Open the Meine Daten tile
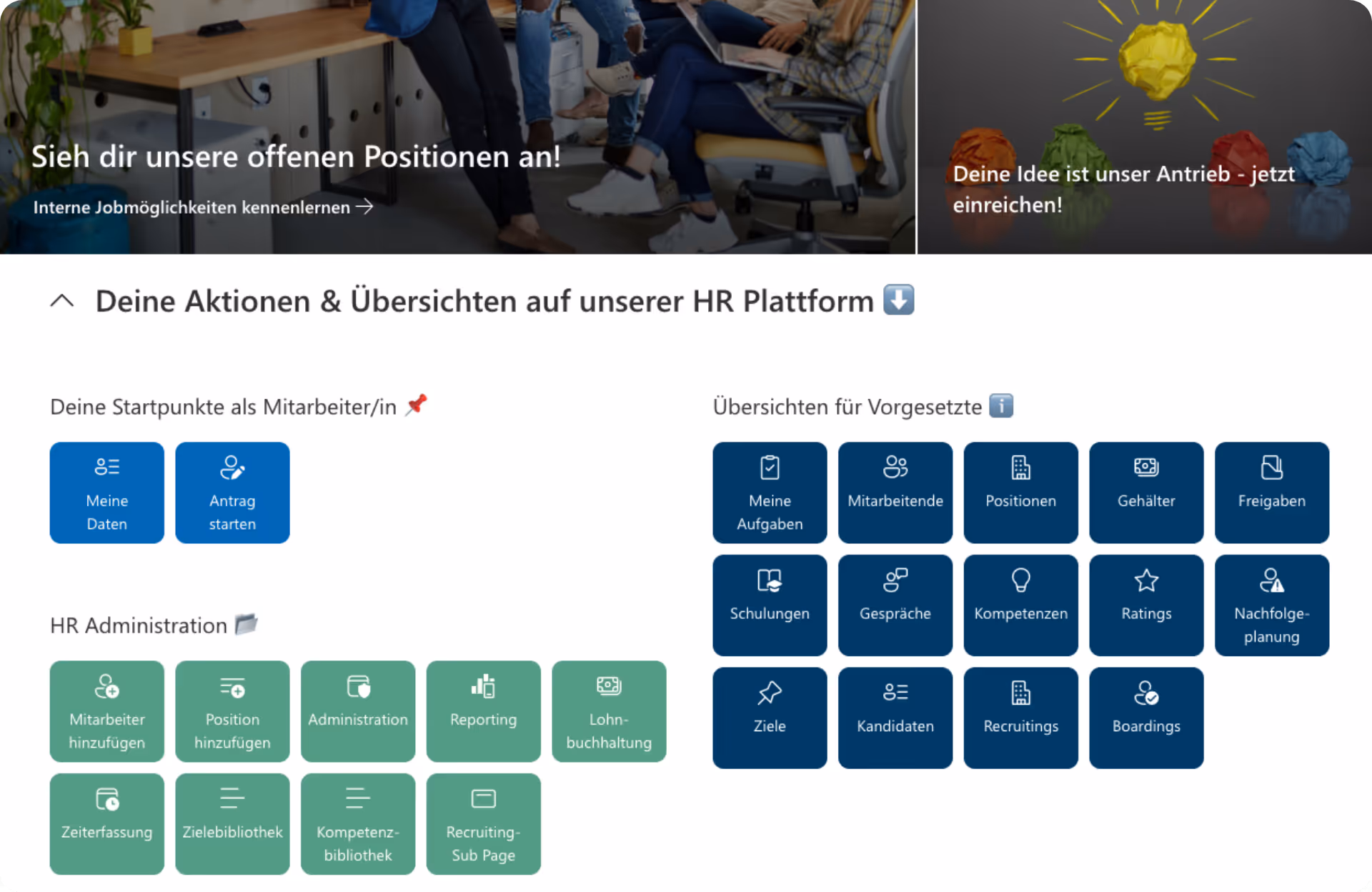1372x892 pixels. tap(106, 492)
